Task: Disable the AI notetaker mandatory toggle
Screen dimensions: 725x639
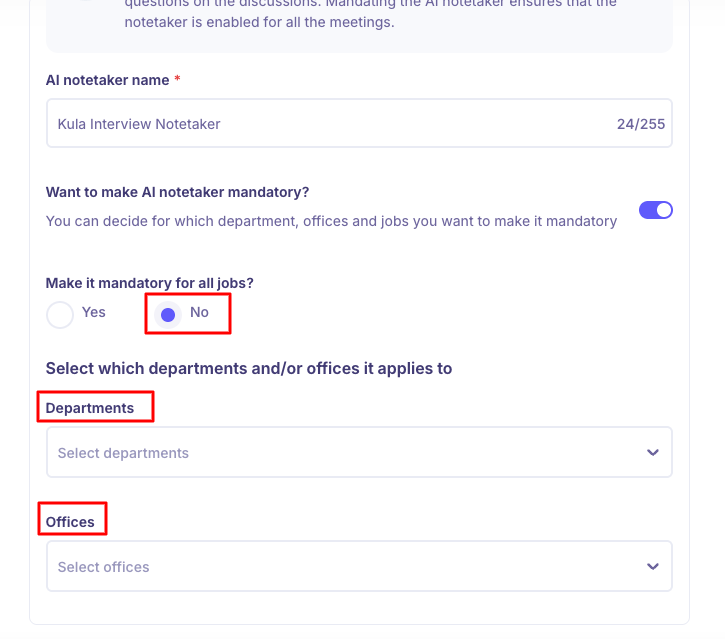Action: point(656,210)
